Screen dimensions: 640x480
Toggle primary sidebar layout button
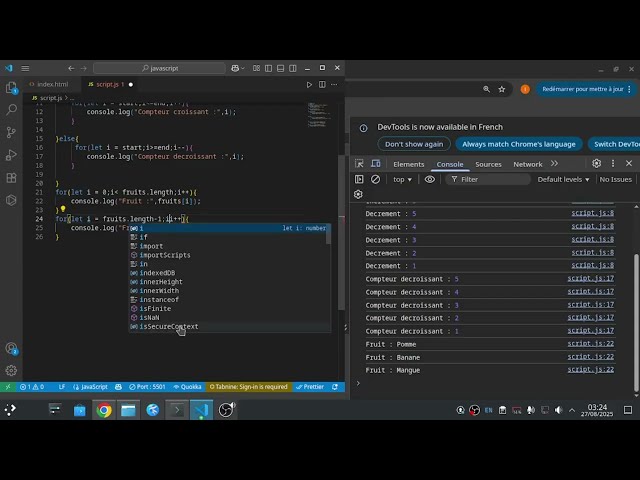click(x=268, y=68)
